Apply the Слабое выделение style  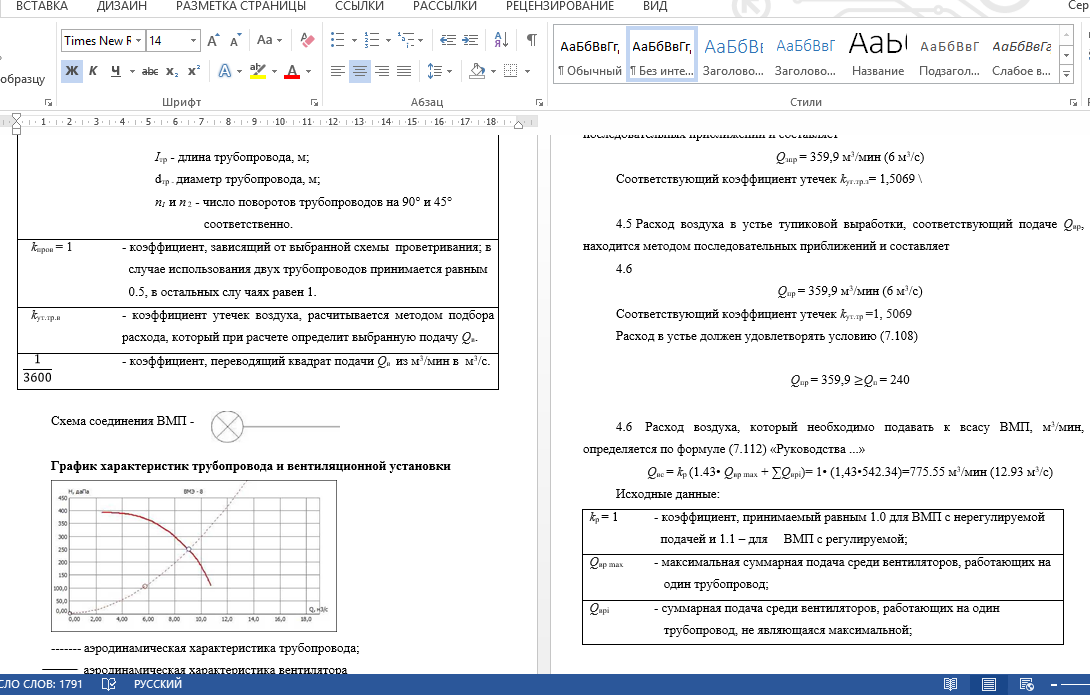point(1021,56)
